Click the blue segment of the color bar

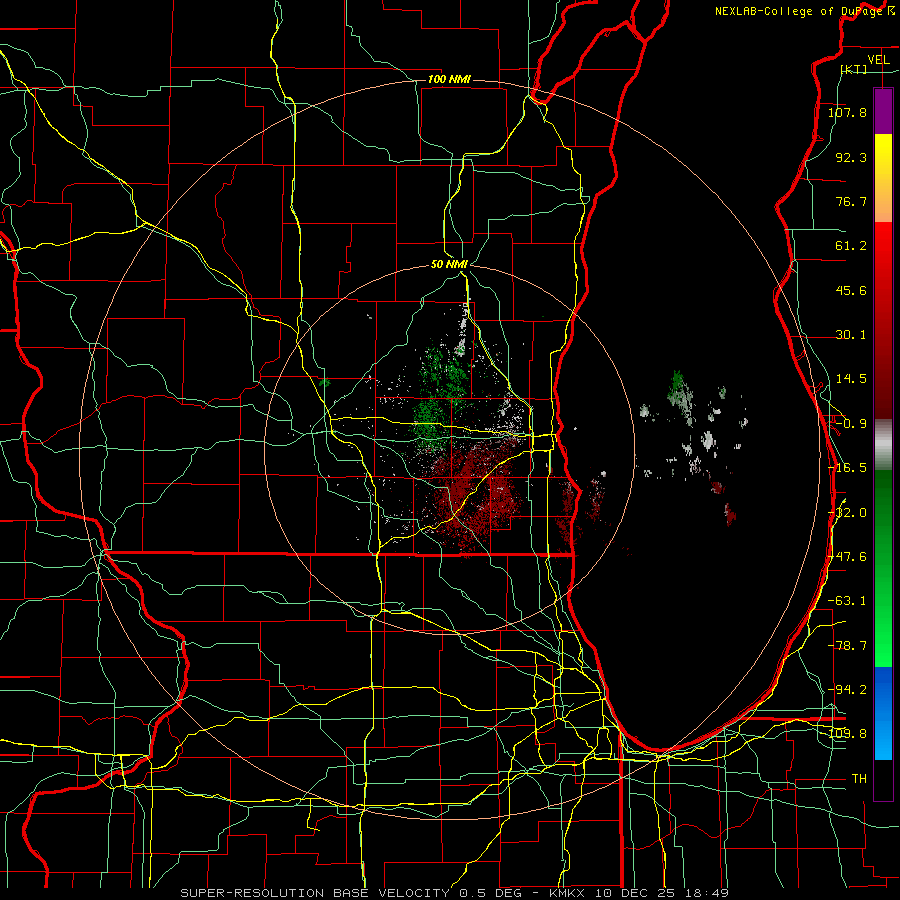click(883, 713)
